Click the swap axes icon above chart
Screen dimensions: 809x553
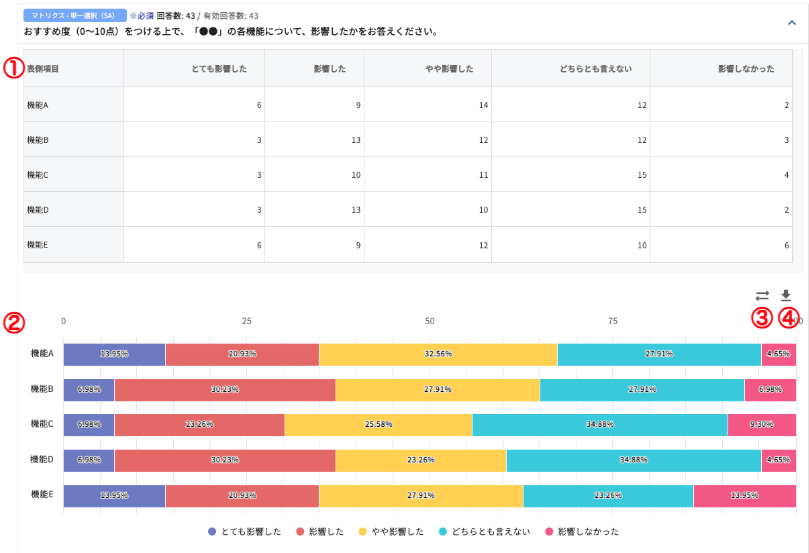coord(762,296)
